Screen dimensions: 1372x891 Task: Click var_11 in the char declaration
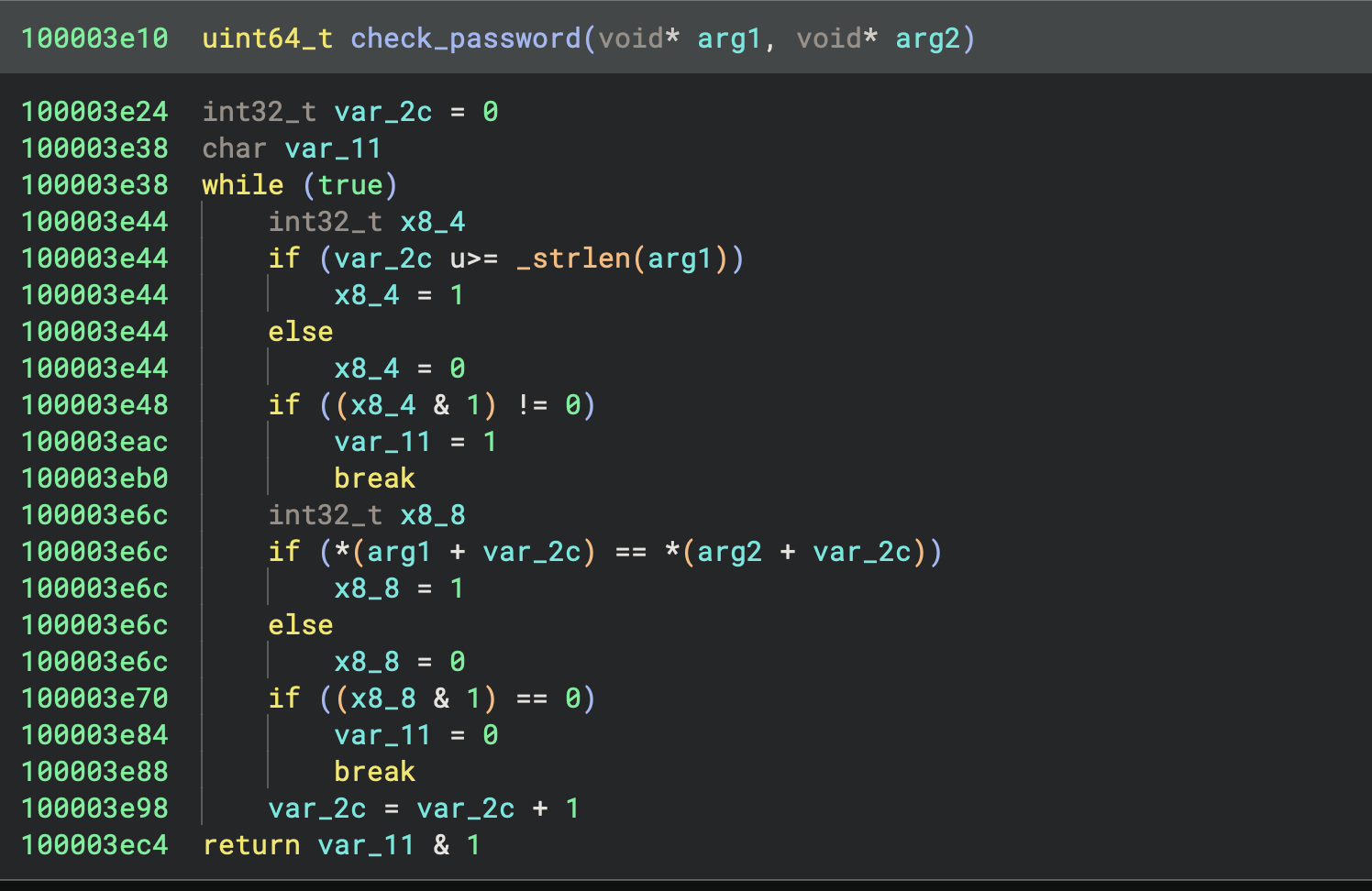(333, 148)
